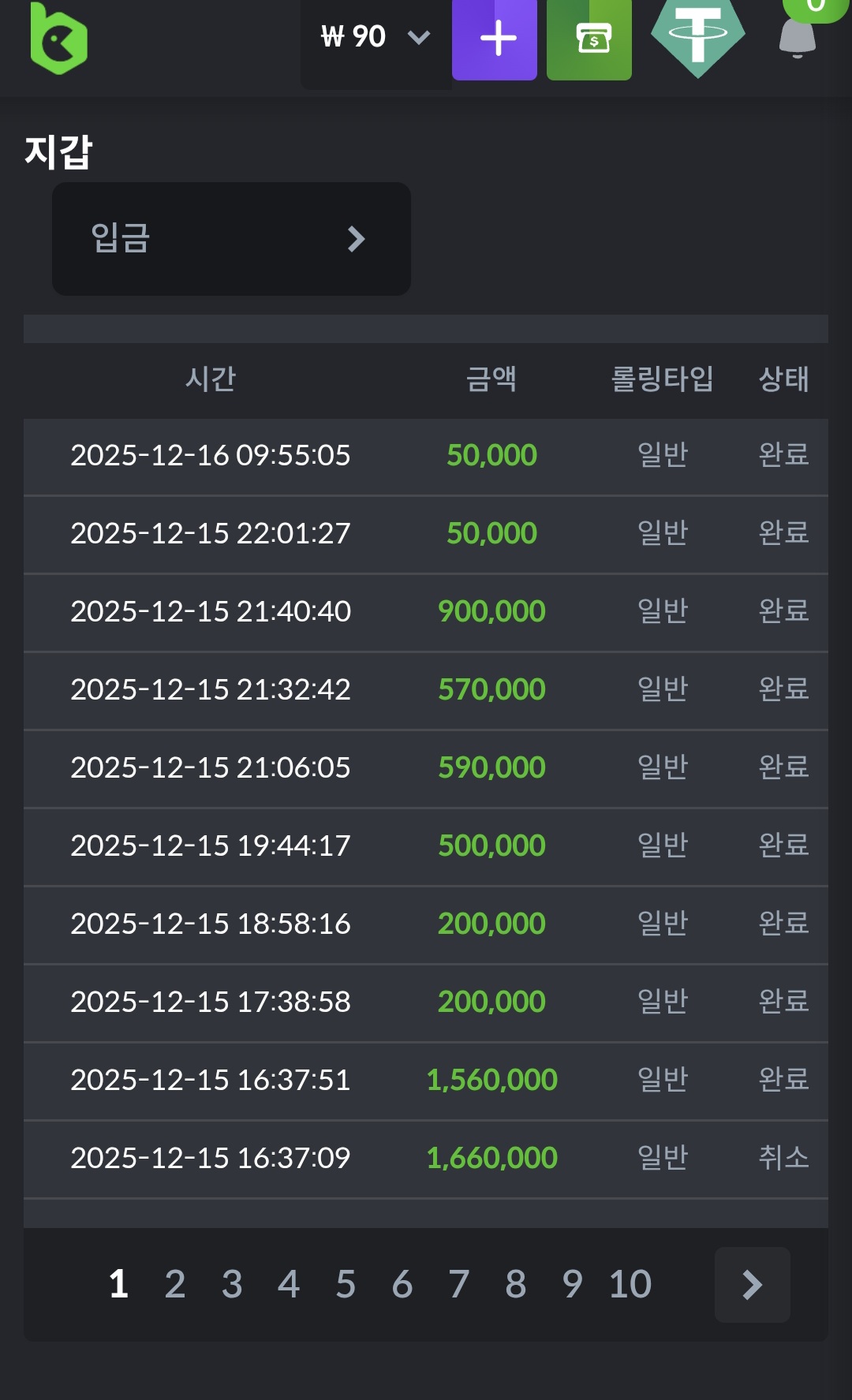Click the green BC.Game logo

[x=58, y=39]
